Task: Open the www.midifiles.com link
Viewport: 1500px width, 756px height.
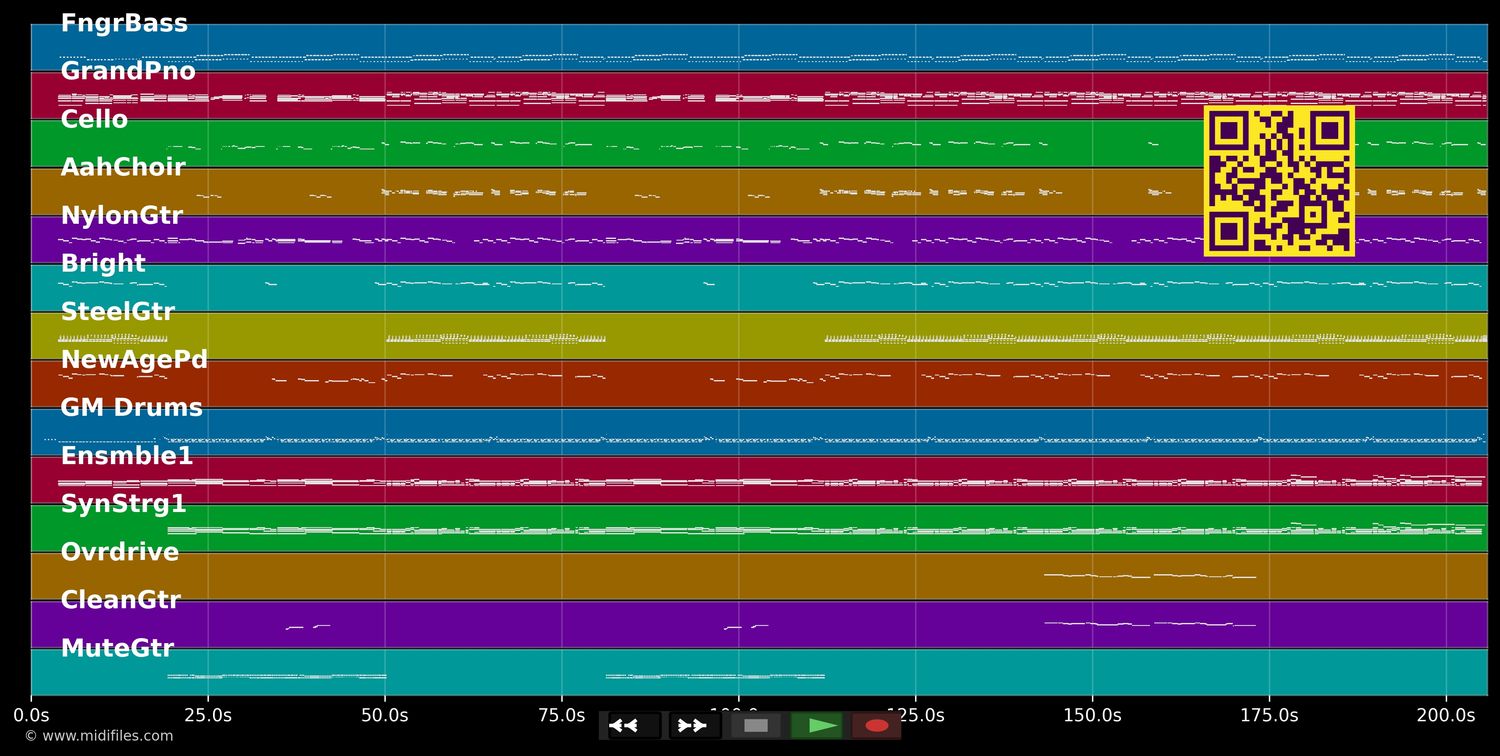Action: tap(98, 736)
